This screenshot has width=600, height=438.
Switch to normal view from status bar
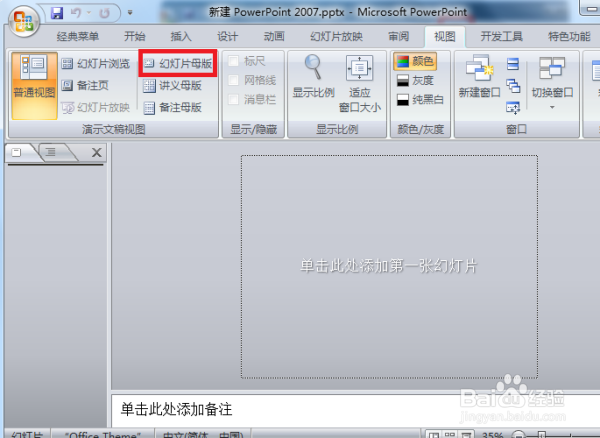click(434, 435)
